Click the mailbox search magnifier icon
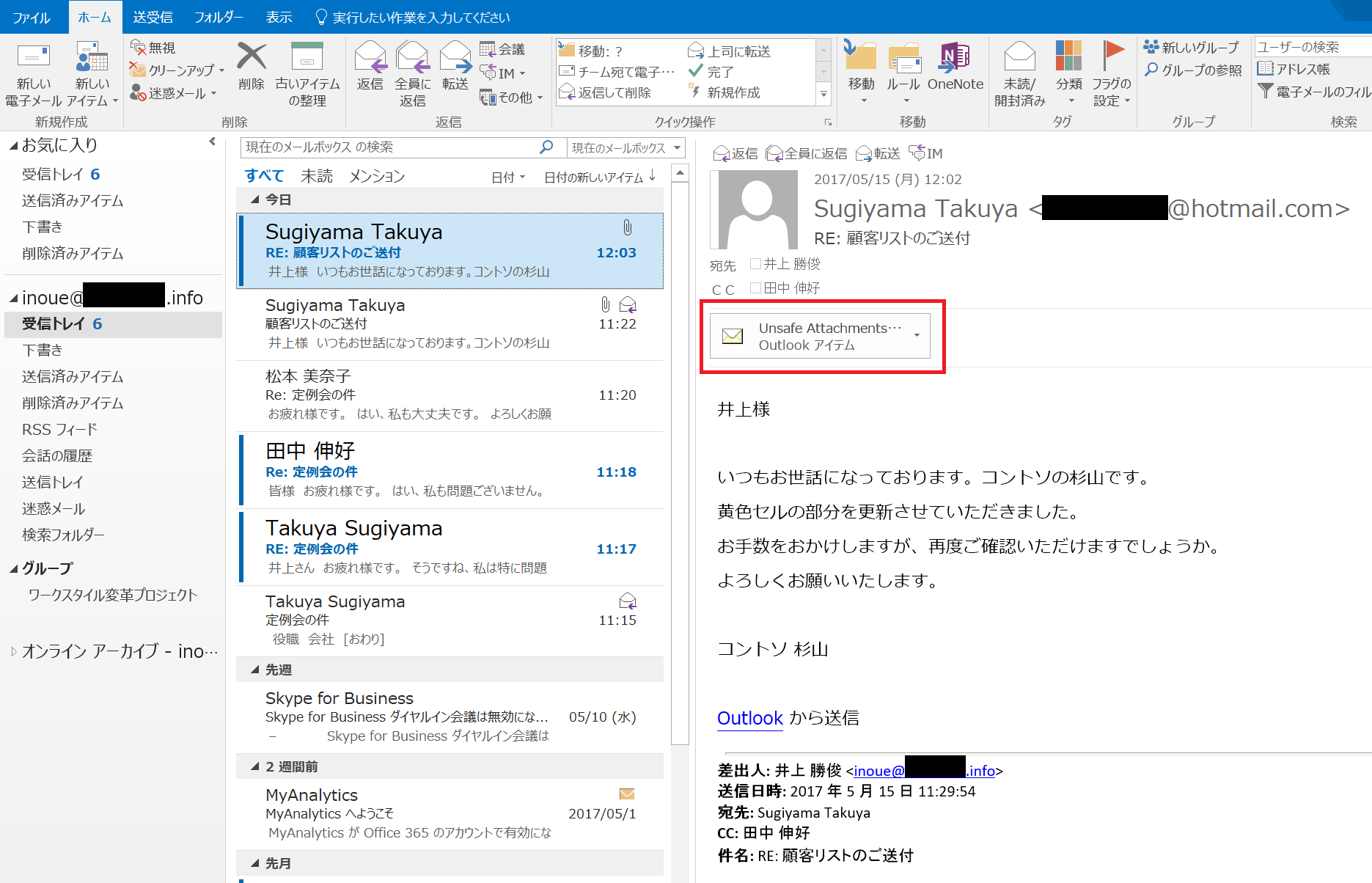The width and height of the screenshot is (1372, 883). point(546,147)
